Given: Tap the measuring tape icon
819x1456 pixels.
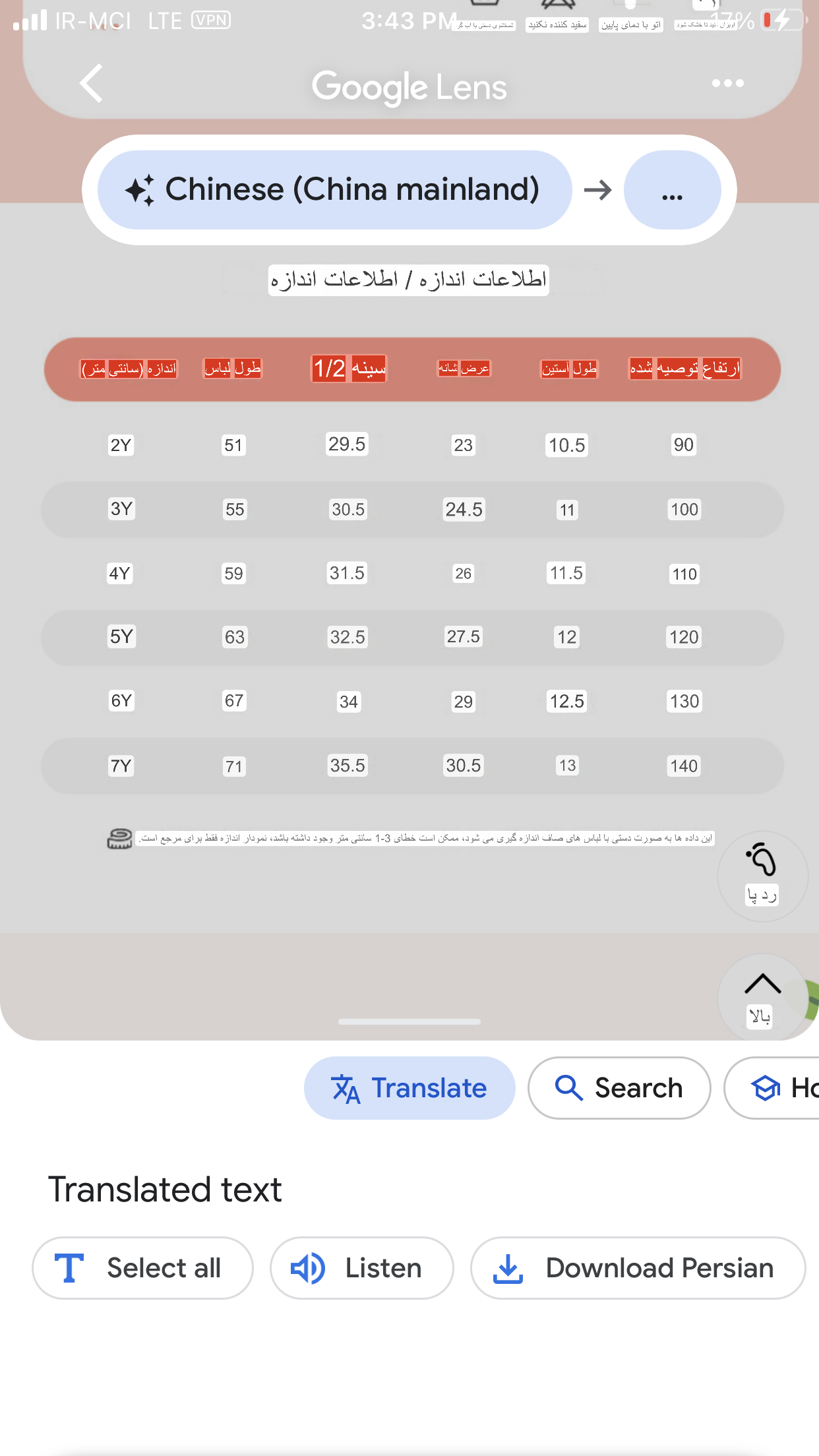Looking at the screenshot, I should [x=119, y=839].
